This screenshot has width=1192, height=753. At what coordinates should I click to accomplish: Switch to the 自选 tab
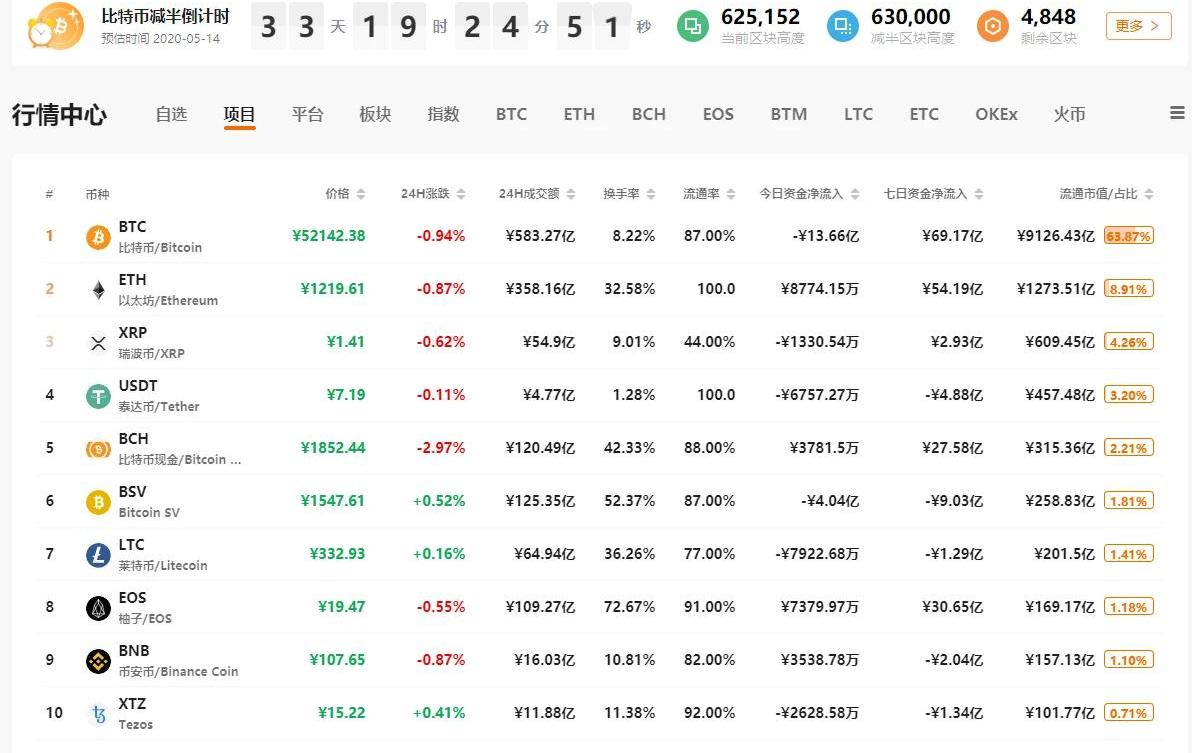[171, 114]
